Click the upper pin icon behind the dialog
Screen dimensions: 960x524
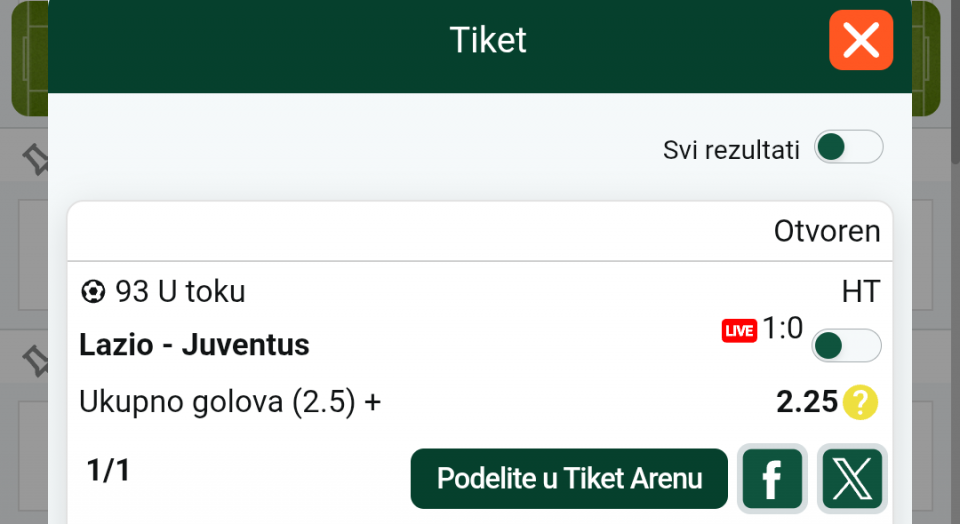(x=36, y=159)
